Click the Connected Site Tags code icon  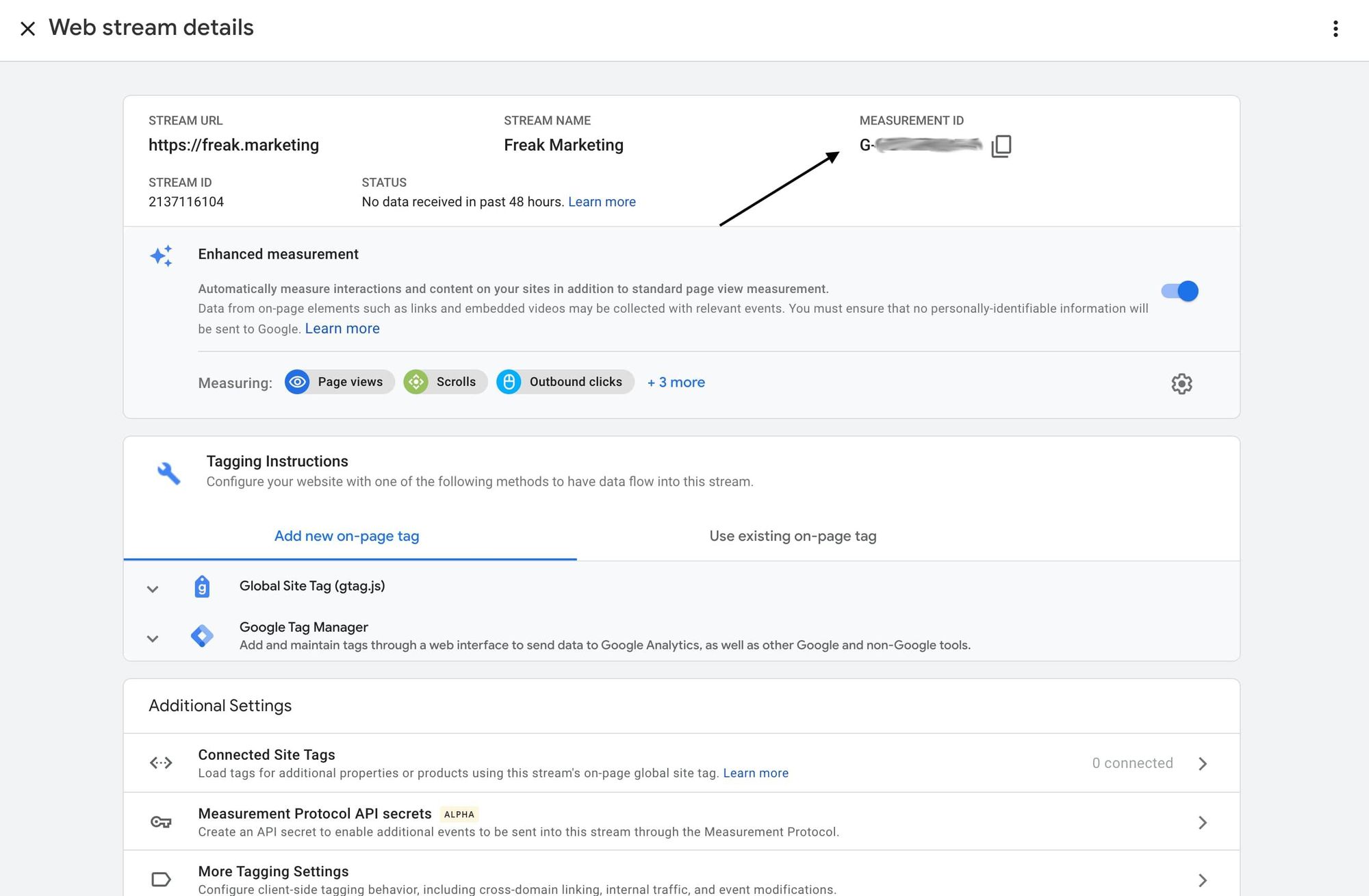click(161, 763)
